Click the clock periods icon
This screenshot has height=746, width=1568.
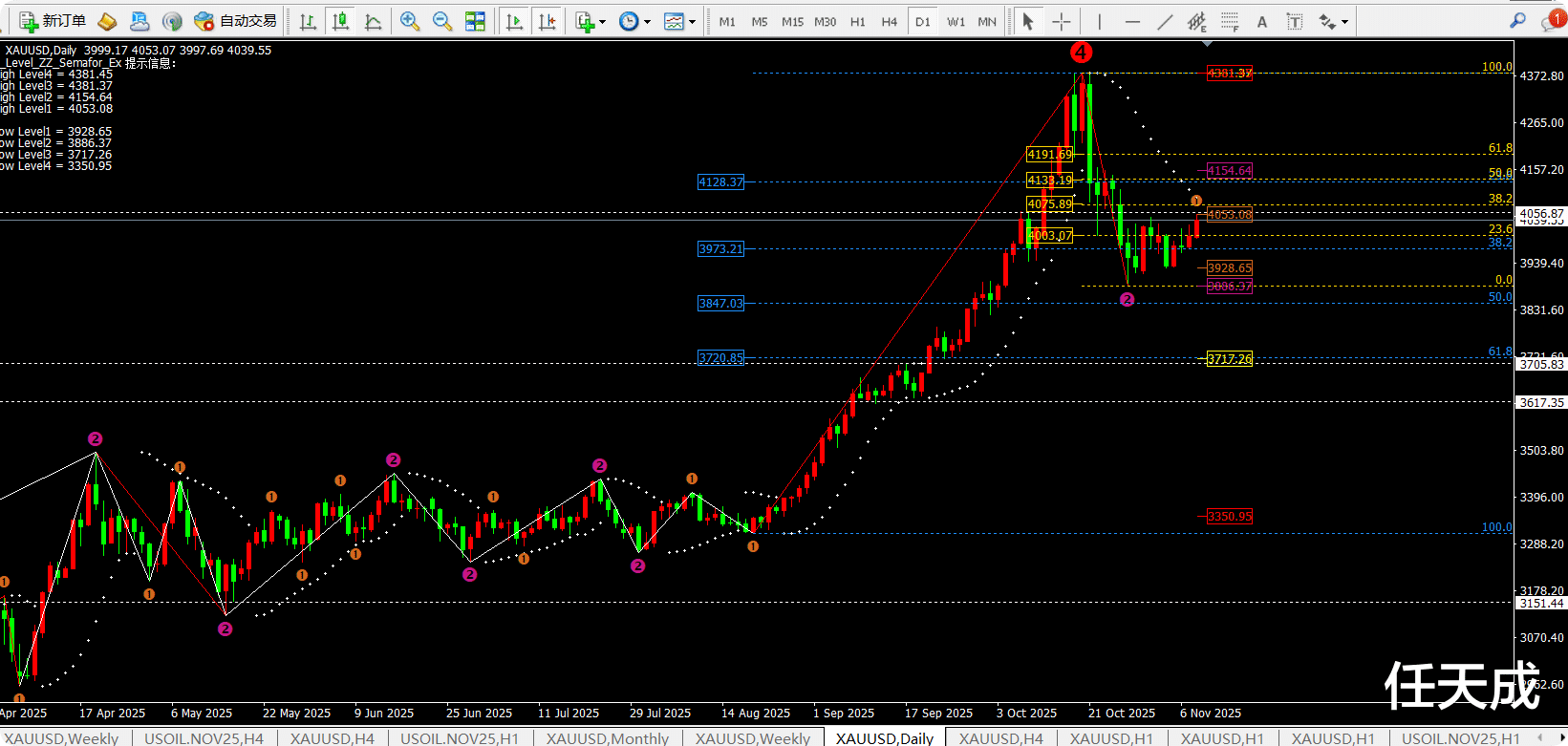point(629,20)
